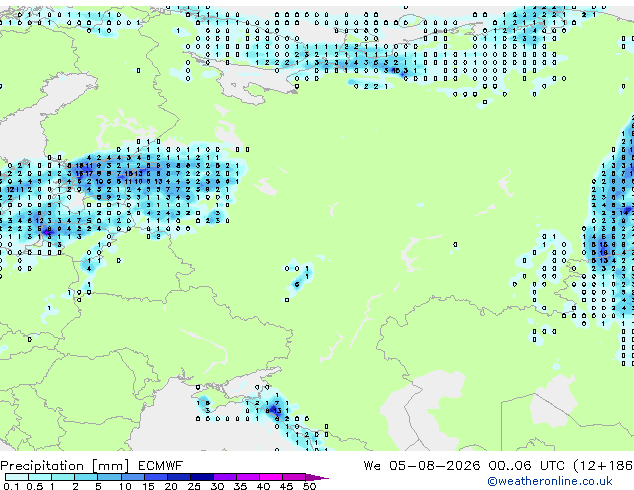Click the 10–15 mm legend swatch
Screen dimensions: 634x490
pyautogui.click(x=133, y=477)
